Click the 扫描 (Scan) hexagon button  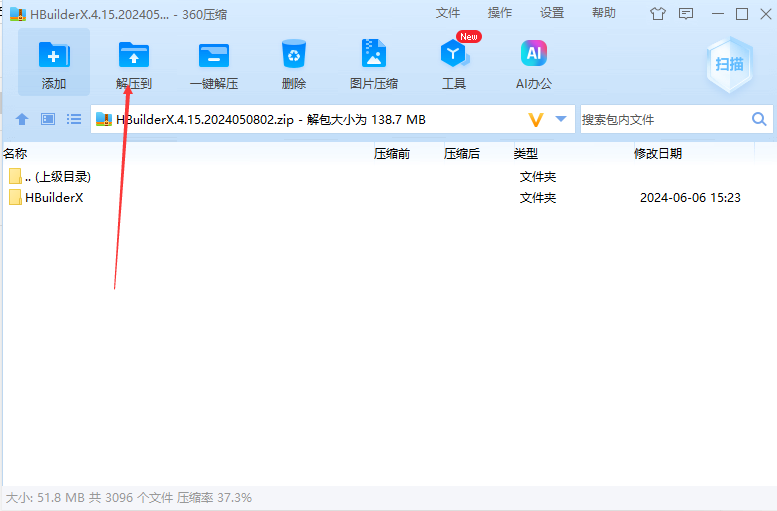(x=729, y=64)
